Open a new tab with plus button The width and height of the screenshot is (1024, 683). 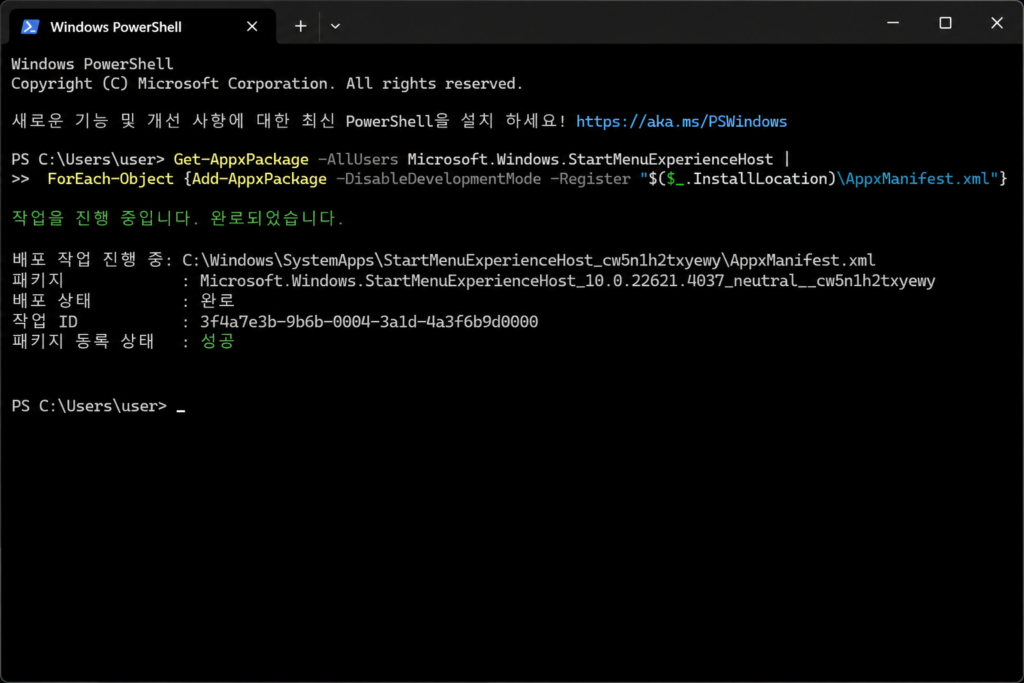coord(300,26)
